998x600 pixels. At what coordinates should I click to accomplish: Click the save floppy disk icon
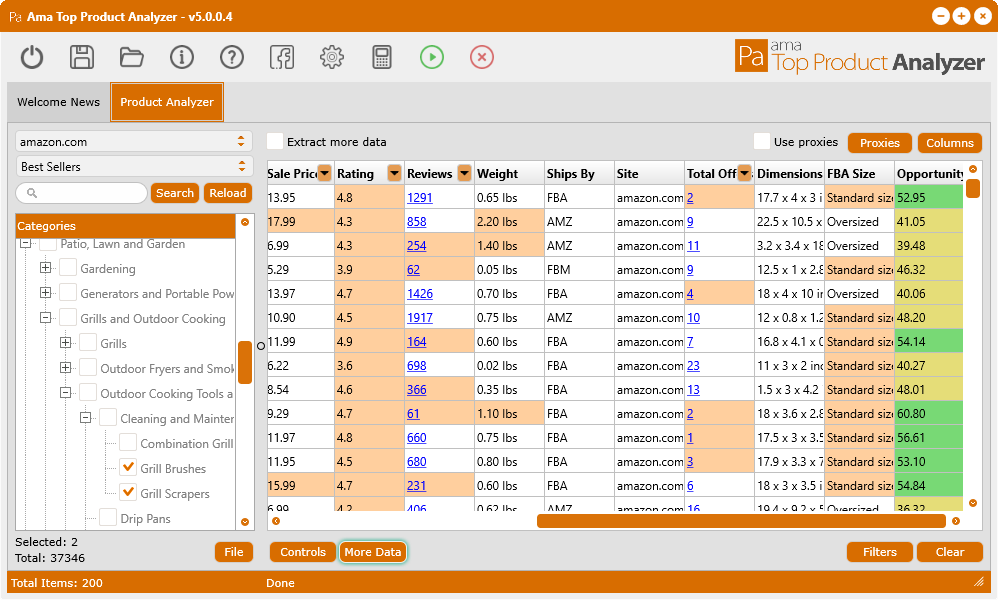click(x=82, y=57)
